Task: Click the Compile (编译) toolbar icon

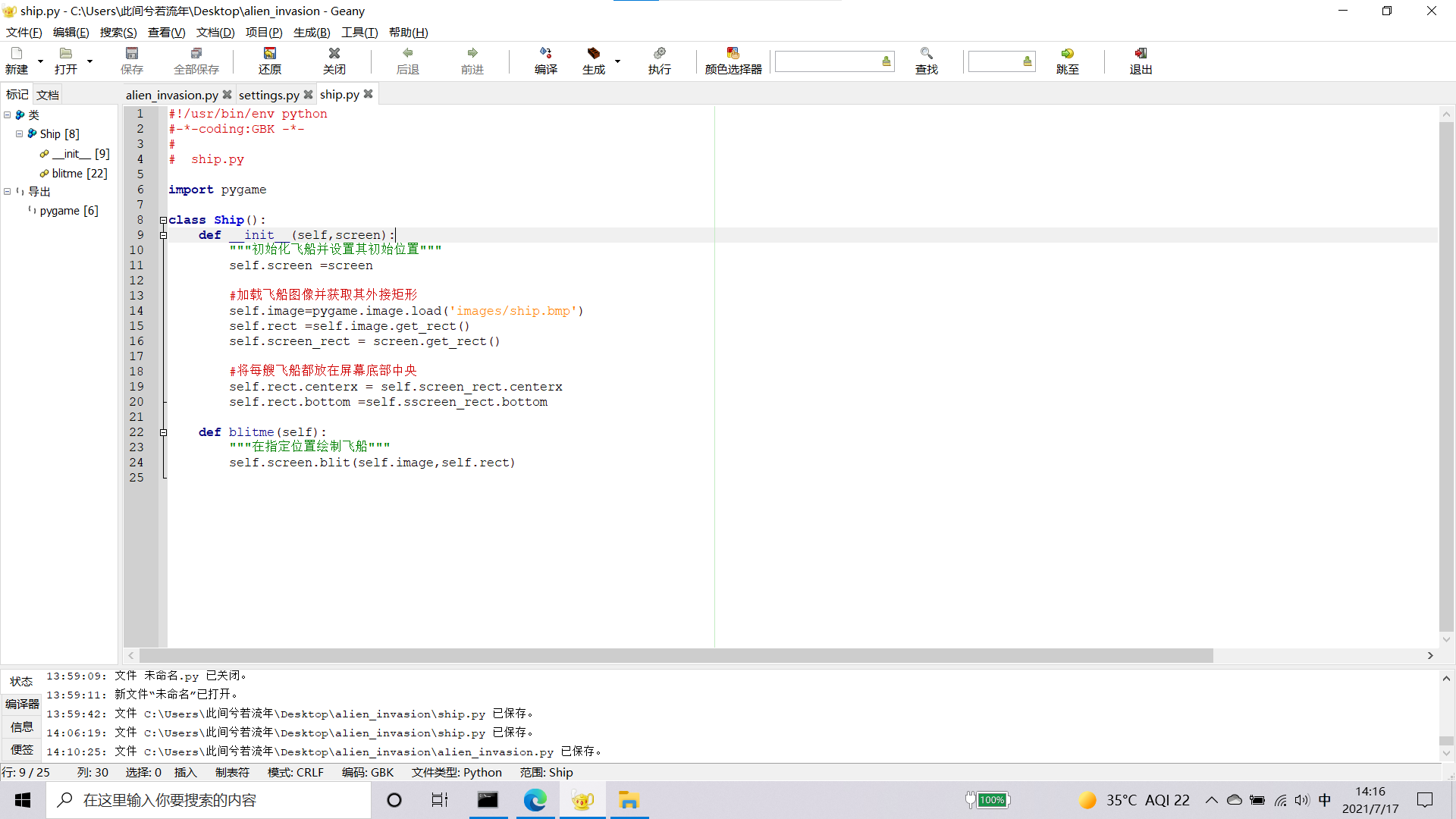Action: click(545, 53)
